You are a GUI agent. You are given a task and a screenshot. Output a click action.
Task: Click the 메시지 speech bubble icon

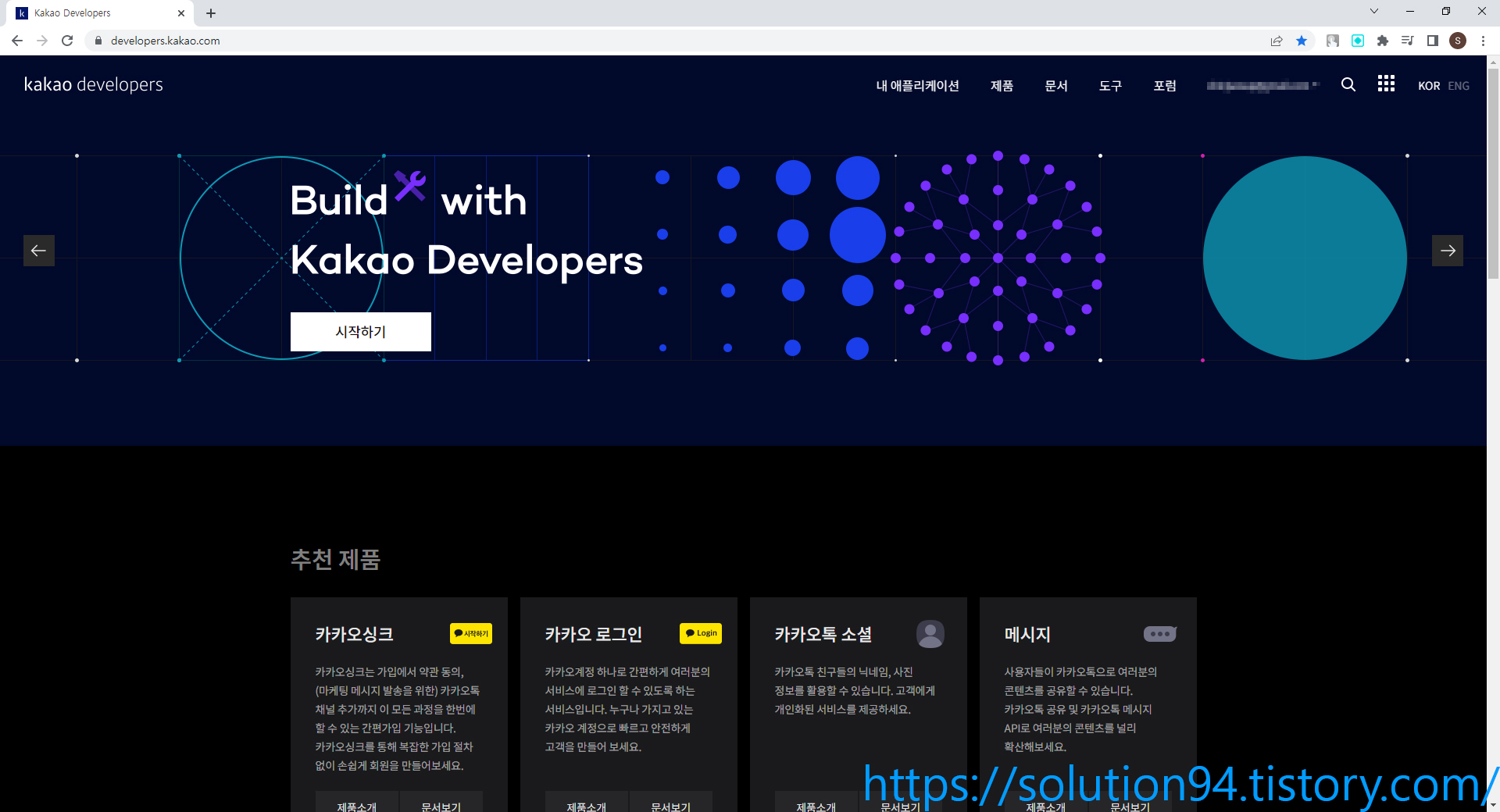1160,634
